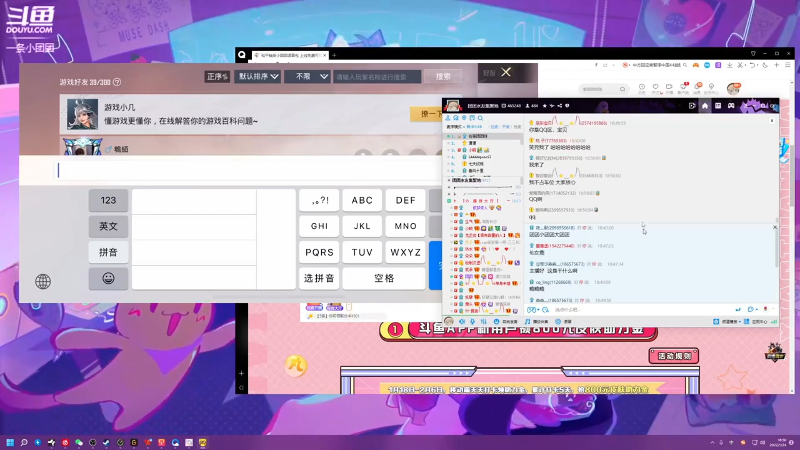Screen dimensions: 800x450
Task: Open 游戏小几 assistant avatar
Action: pyautogui.click(x=82, y=113)
